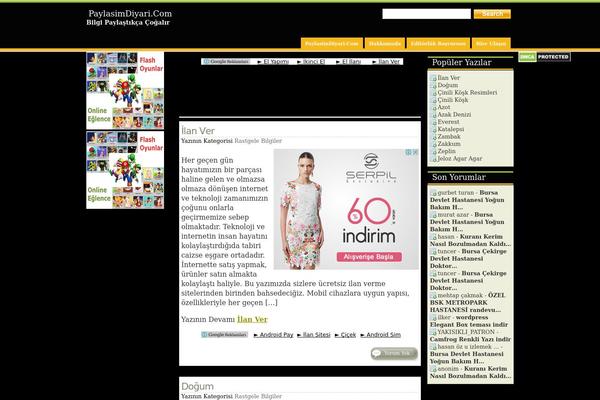Click the lower Flash Oyunlar banner
The height and width of the screenshot is (400, 600).
(x=125, y=170)
